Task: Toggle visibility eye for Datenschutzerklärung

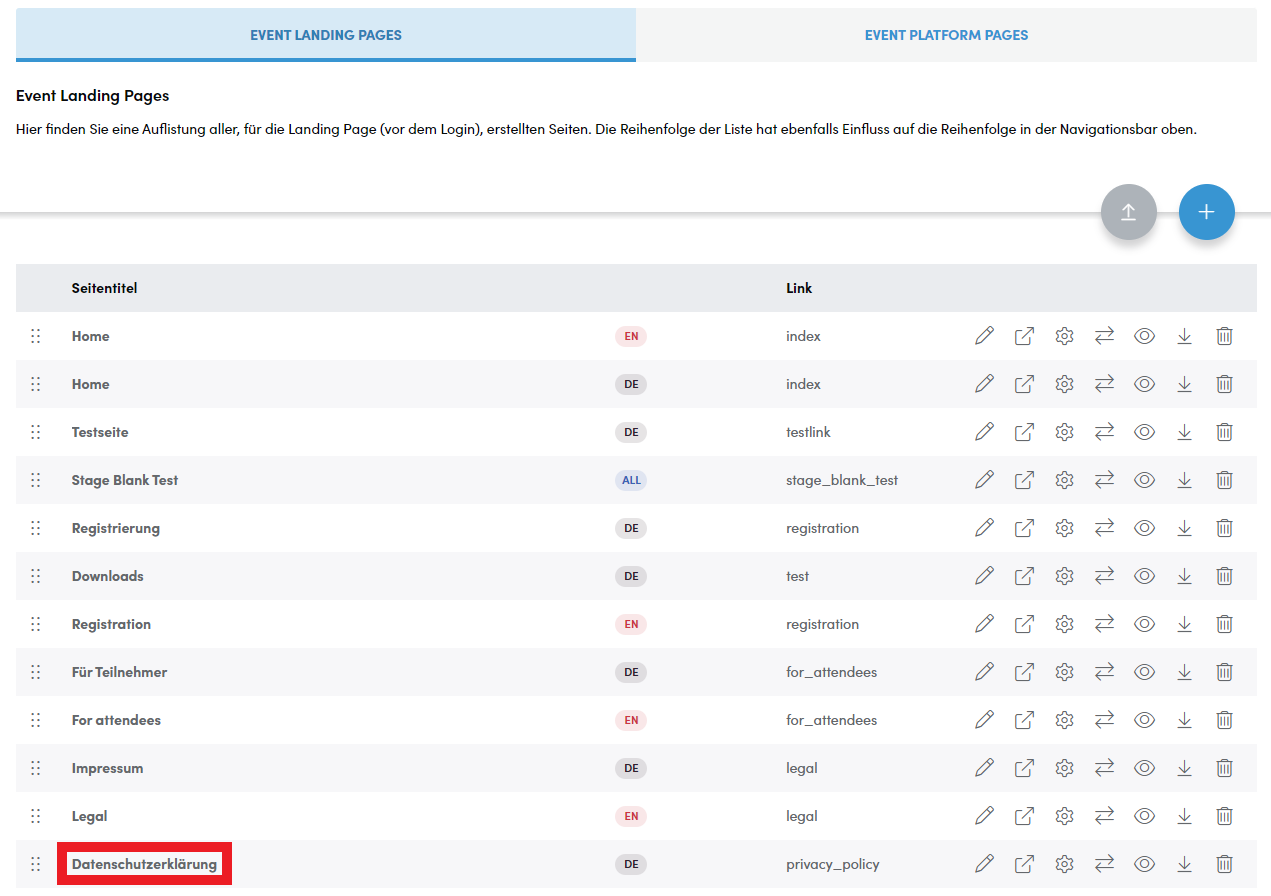Action: pyautogui.click(x=1144, y=864)
